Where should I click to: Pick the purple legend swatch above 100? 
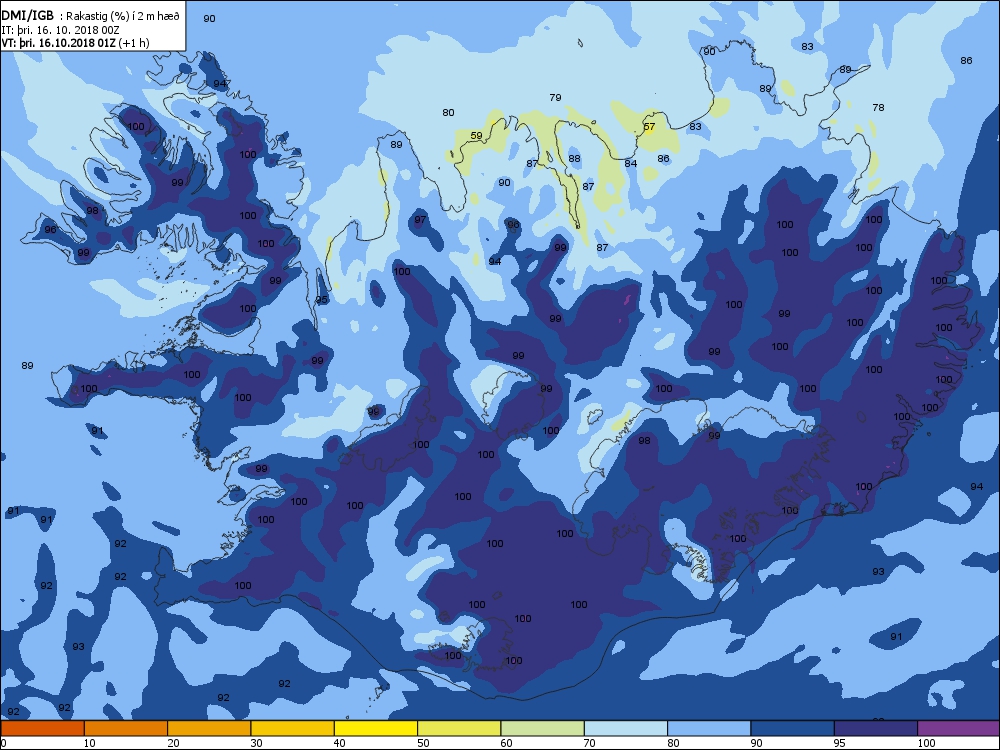[x=959, y=728]
